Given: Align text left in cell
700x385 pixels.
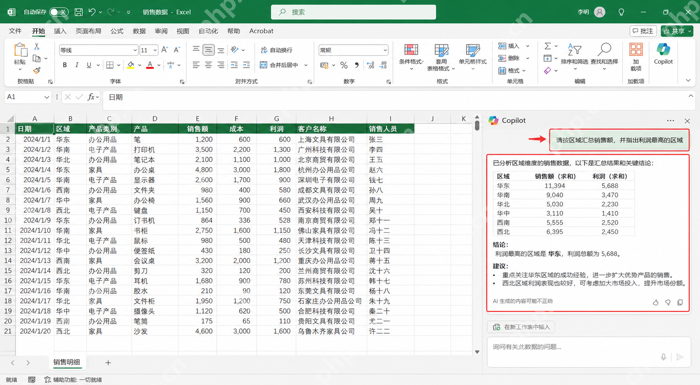Looking at the screenshot, I should (196, 65).
